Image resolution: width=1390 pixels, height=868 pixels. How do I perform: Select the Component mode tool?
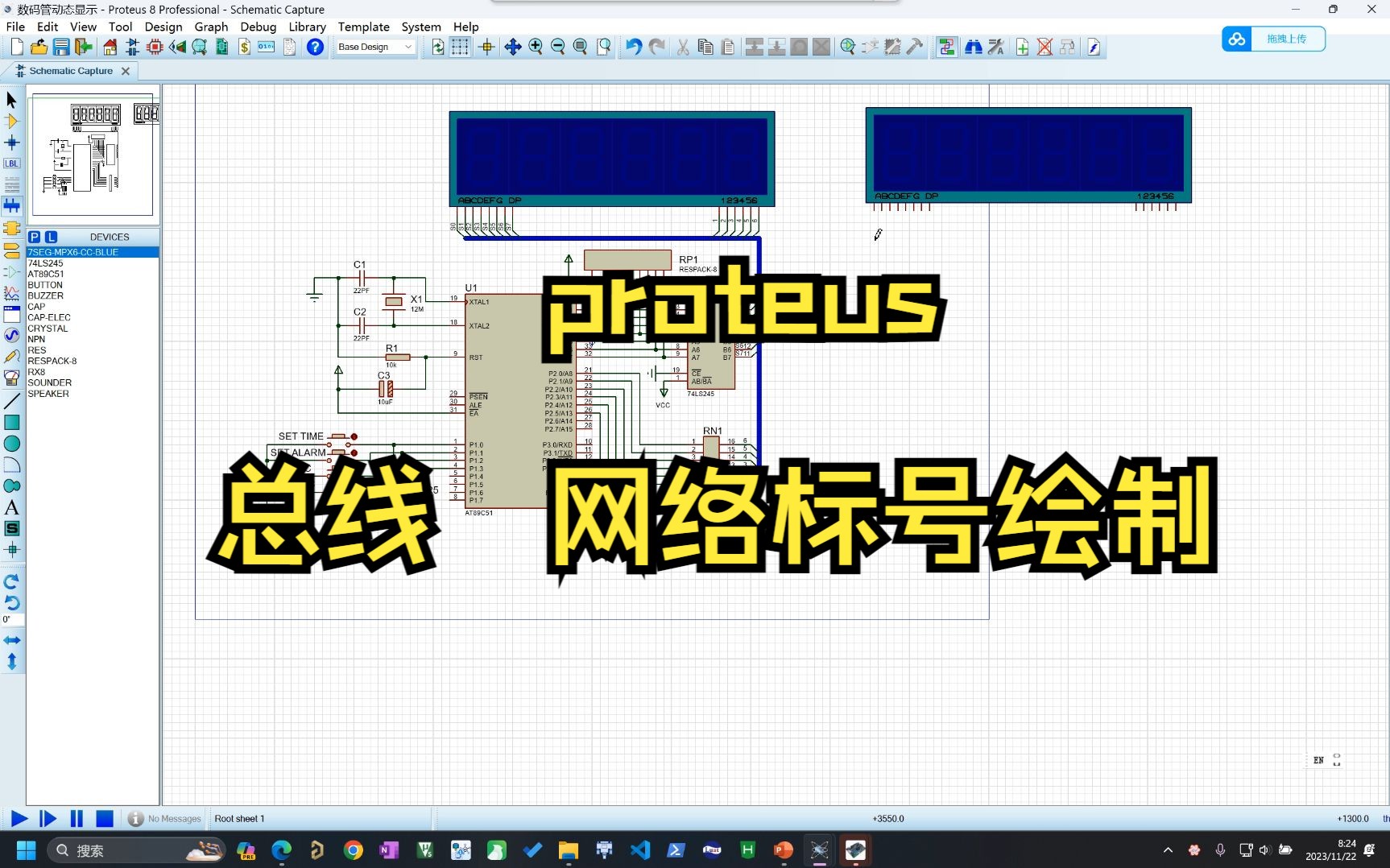click(11, 119)
